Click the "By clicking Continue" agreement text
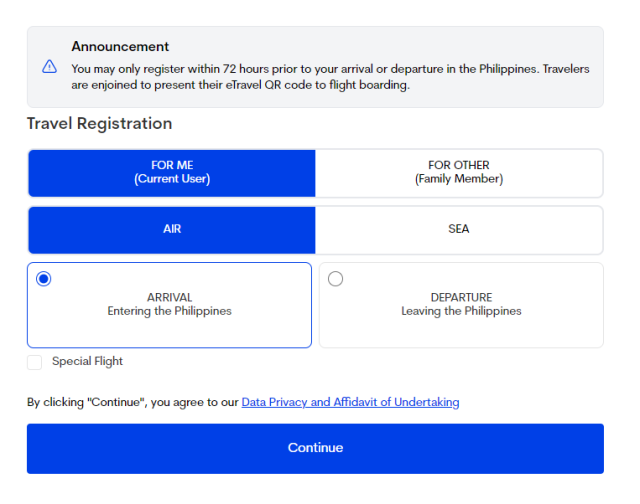Viewport: 640px width, 504px height. tap(133, 402)
